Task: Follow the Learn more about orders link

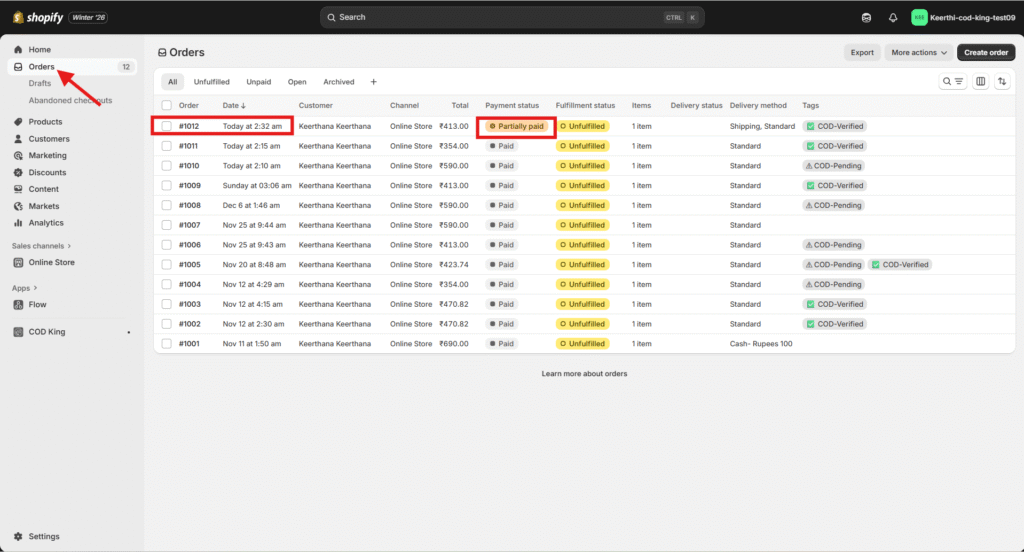Action: pos(584,374)
